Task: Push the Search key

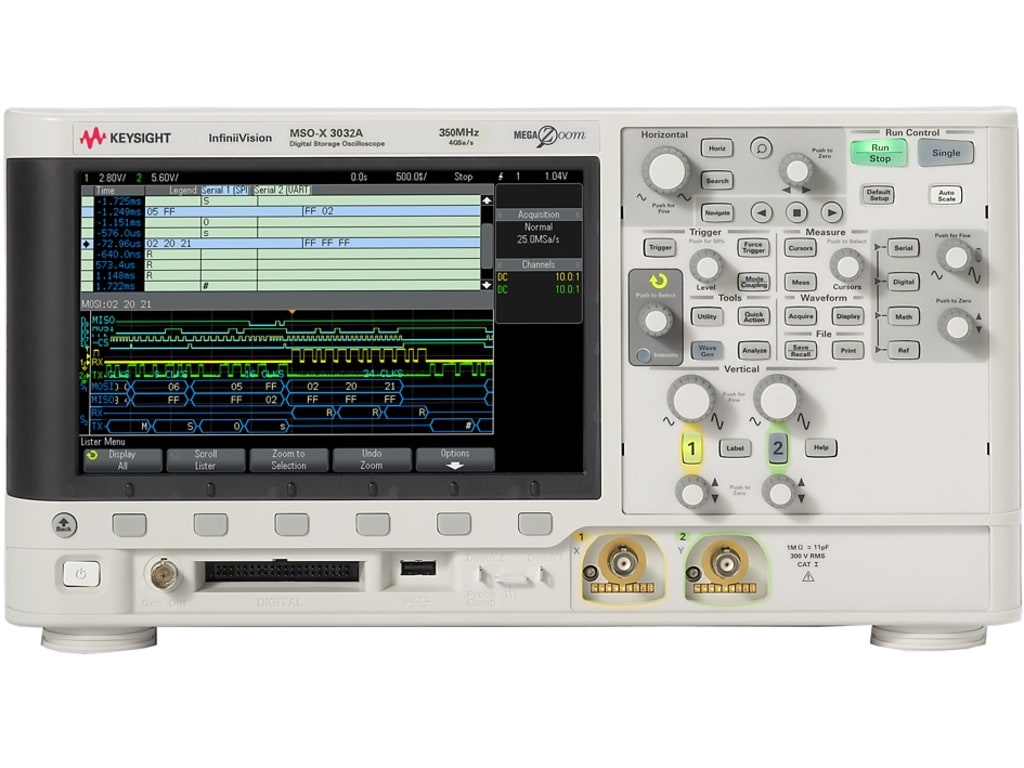Action: (x=717, y=181)
